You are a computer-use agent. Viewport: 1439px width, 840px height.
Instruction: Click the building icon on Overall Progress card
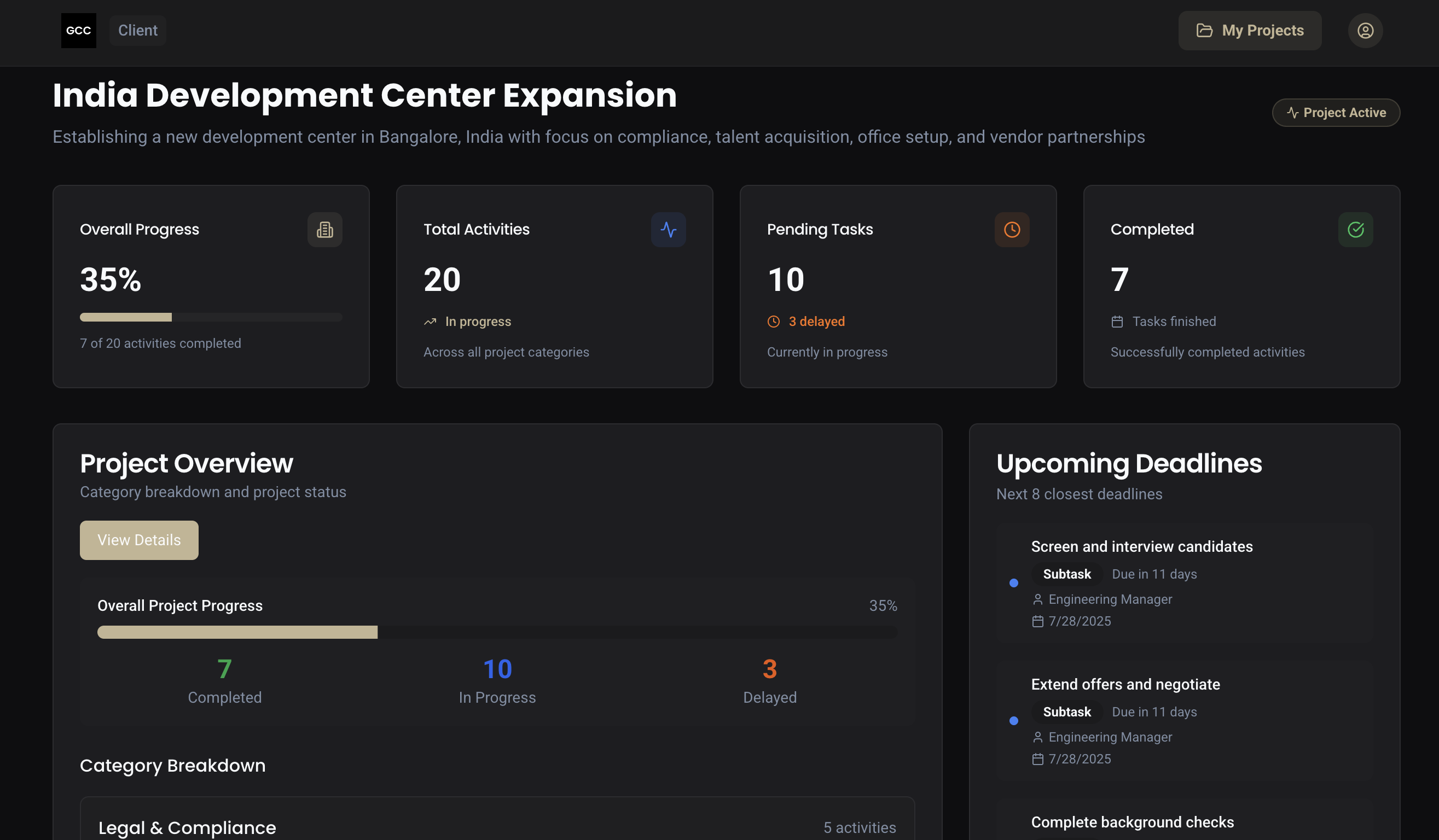point(325,229)
